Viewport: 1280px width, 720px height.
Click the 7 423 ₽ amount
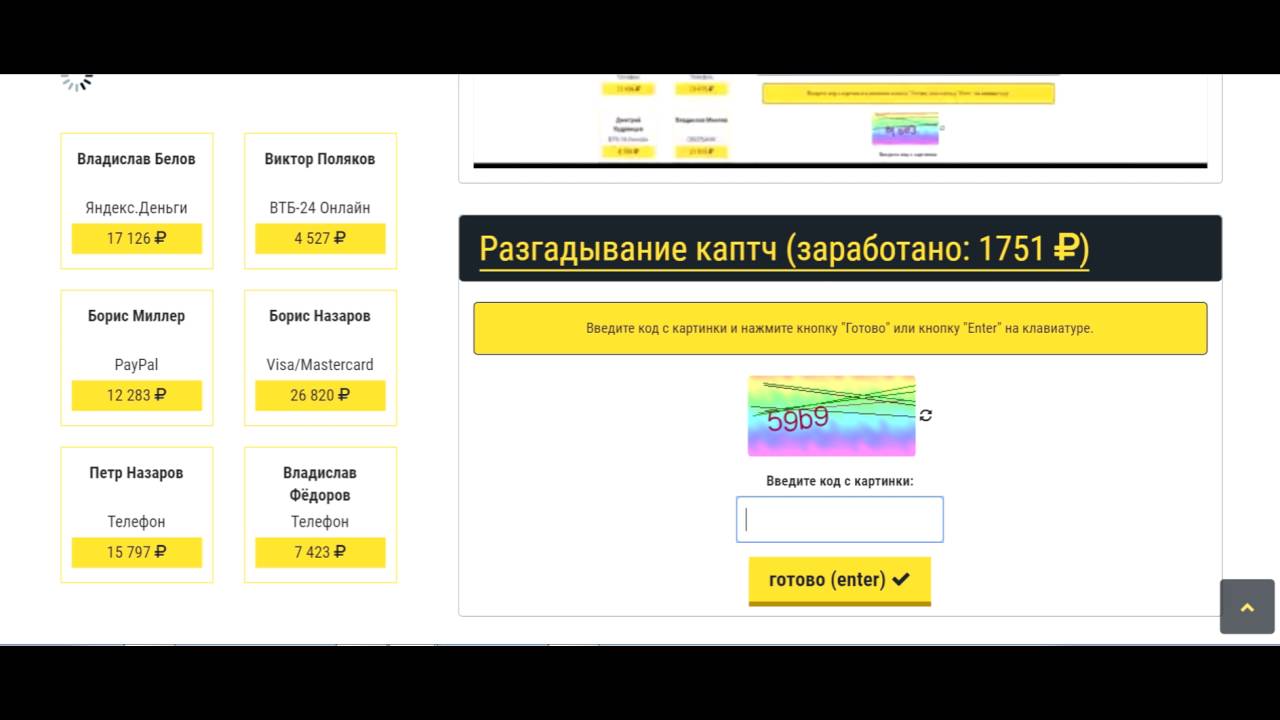coord(320,552)
